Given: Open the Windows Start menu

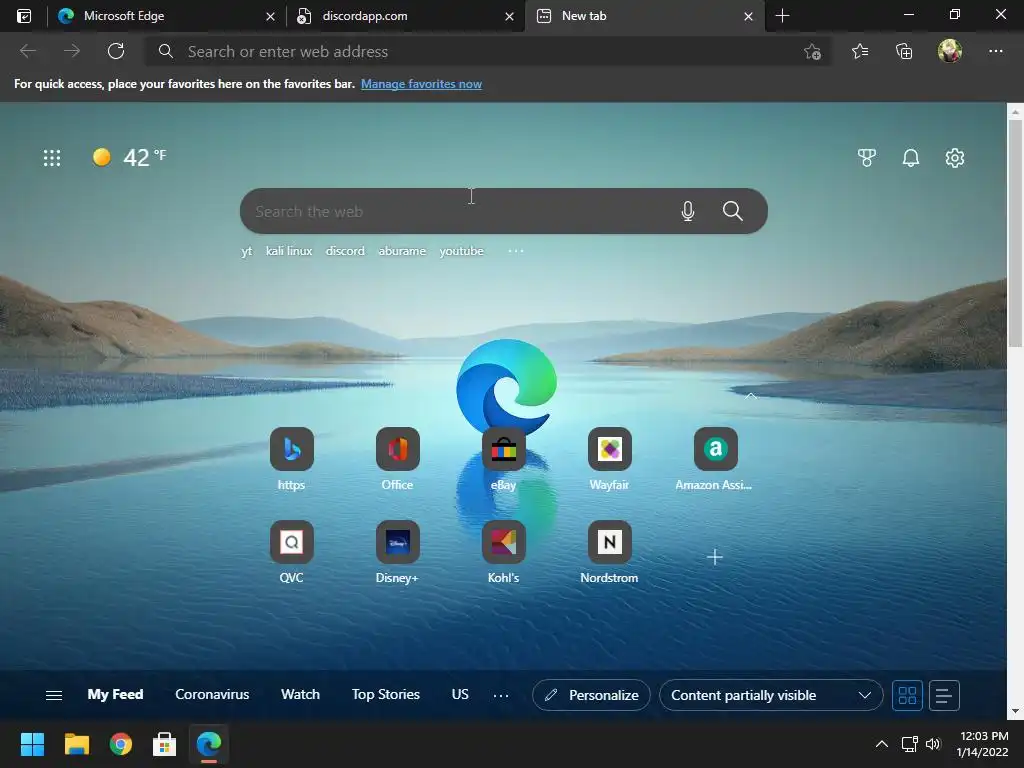Looking at the screenshot, I should 32,744.
